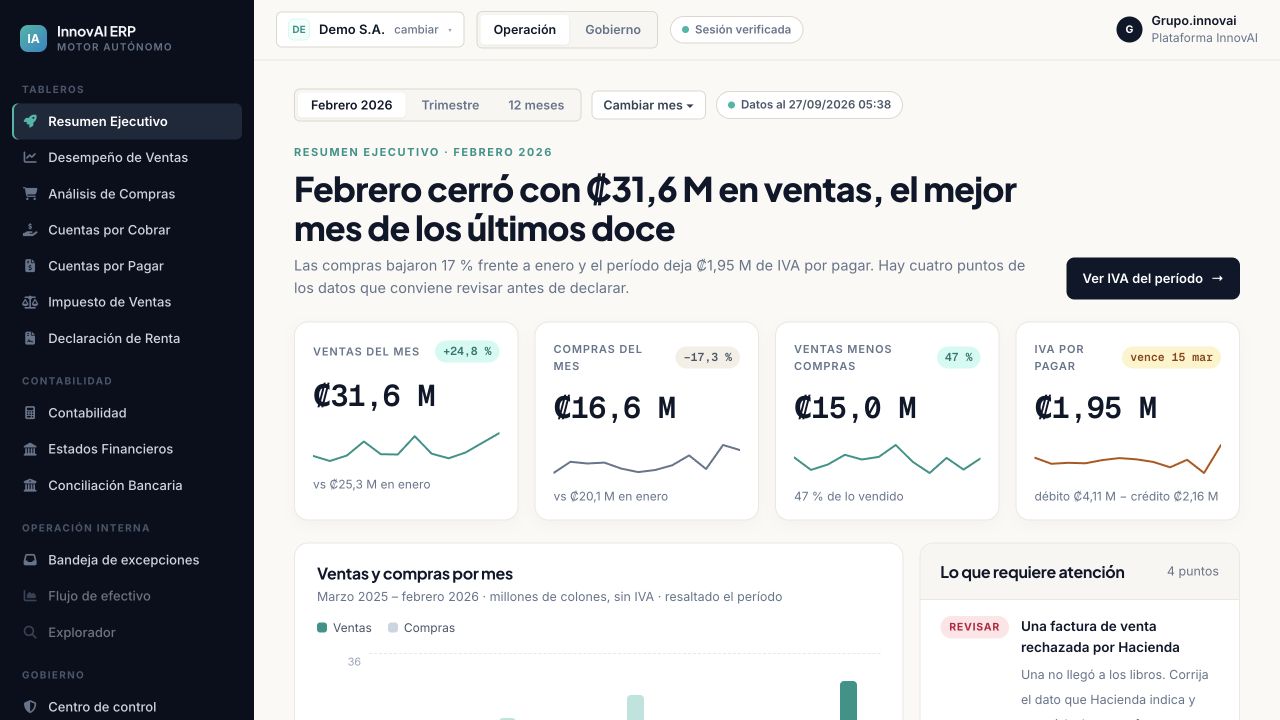Click the icon beside Flujo de efectivo
The image size is (1280, 720).
coord(31,596)
